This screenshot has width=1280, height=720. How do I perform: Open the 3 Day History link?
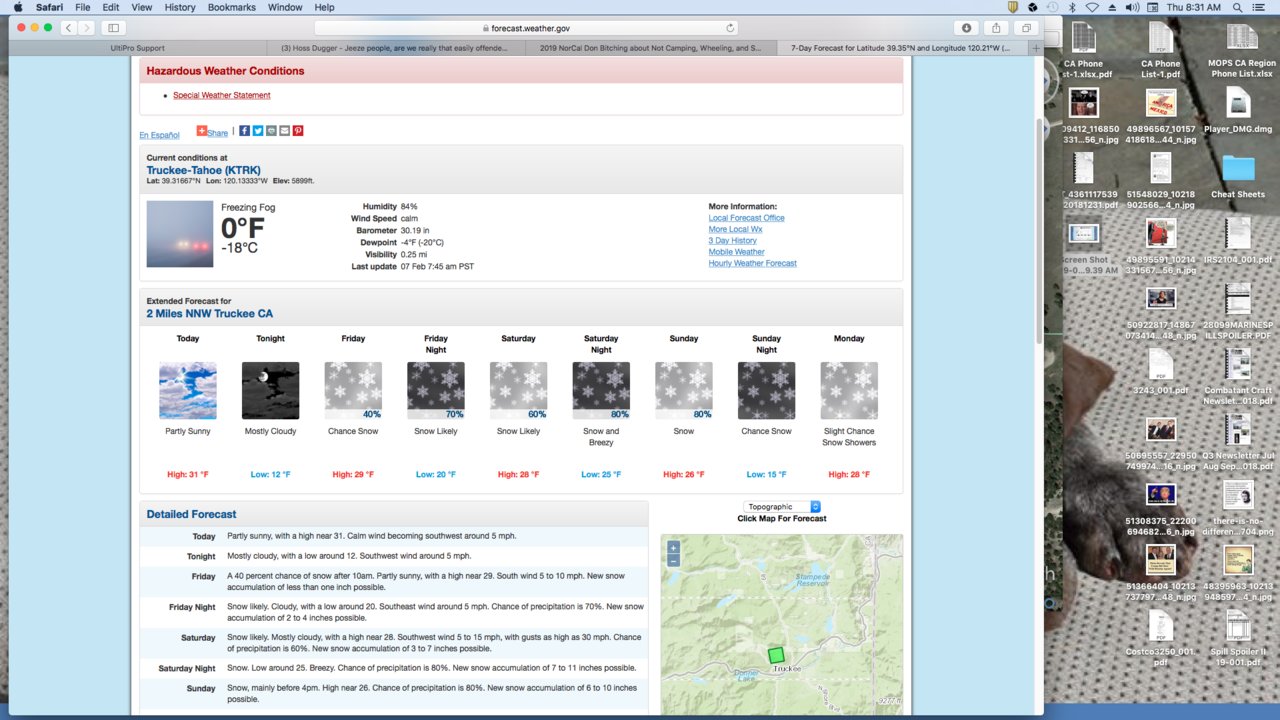(x=733, y=241)
